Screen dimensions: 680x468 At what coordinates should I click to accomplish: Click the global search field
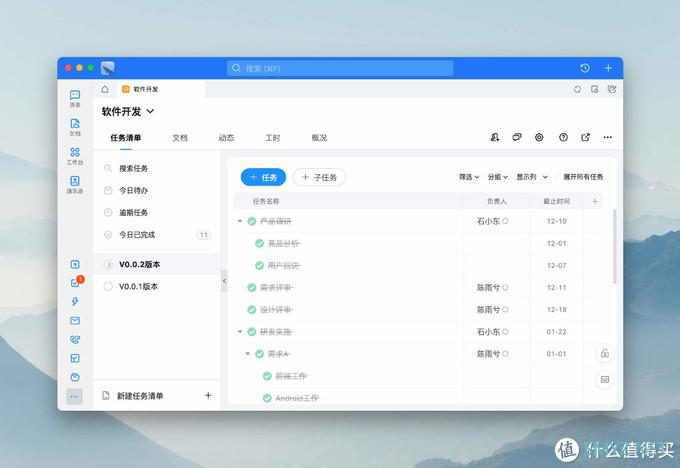pyautogui.click(x=340, y=68)
